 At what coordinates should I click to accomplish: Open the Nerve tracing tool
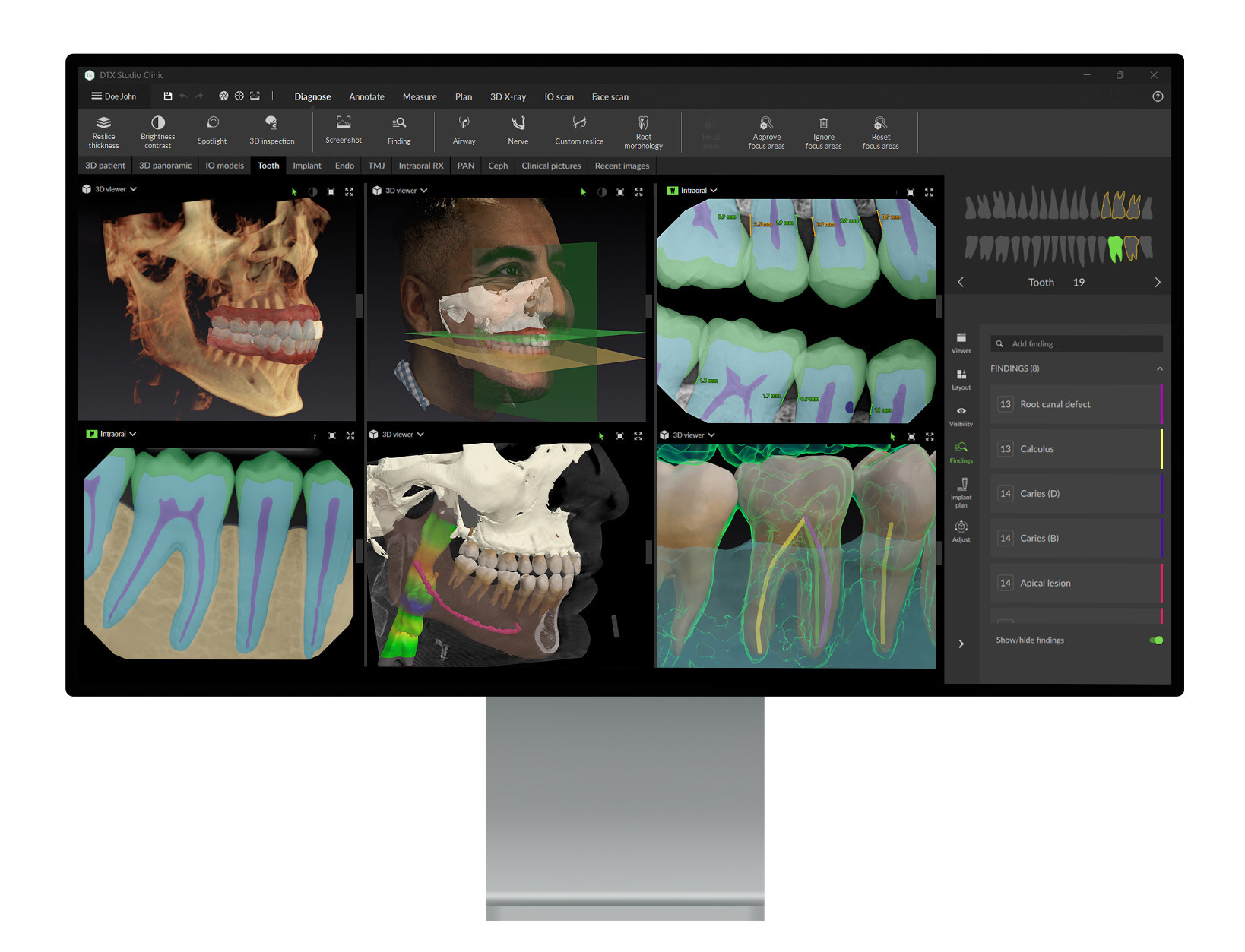click(518, 131)
